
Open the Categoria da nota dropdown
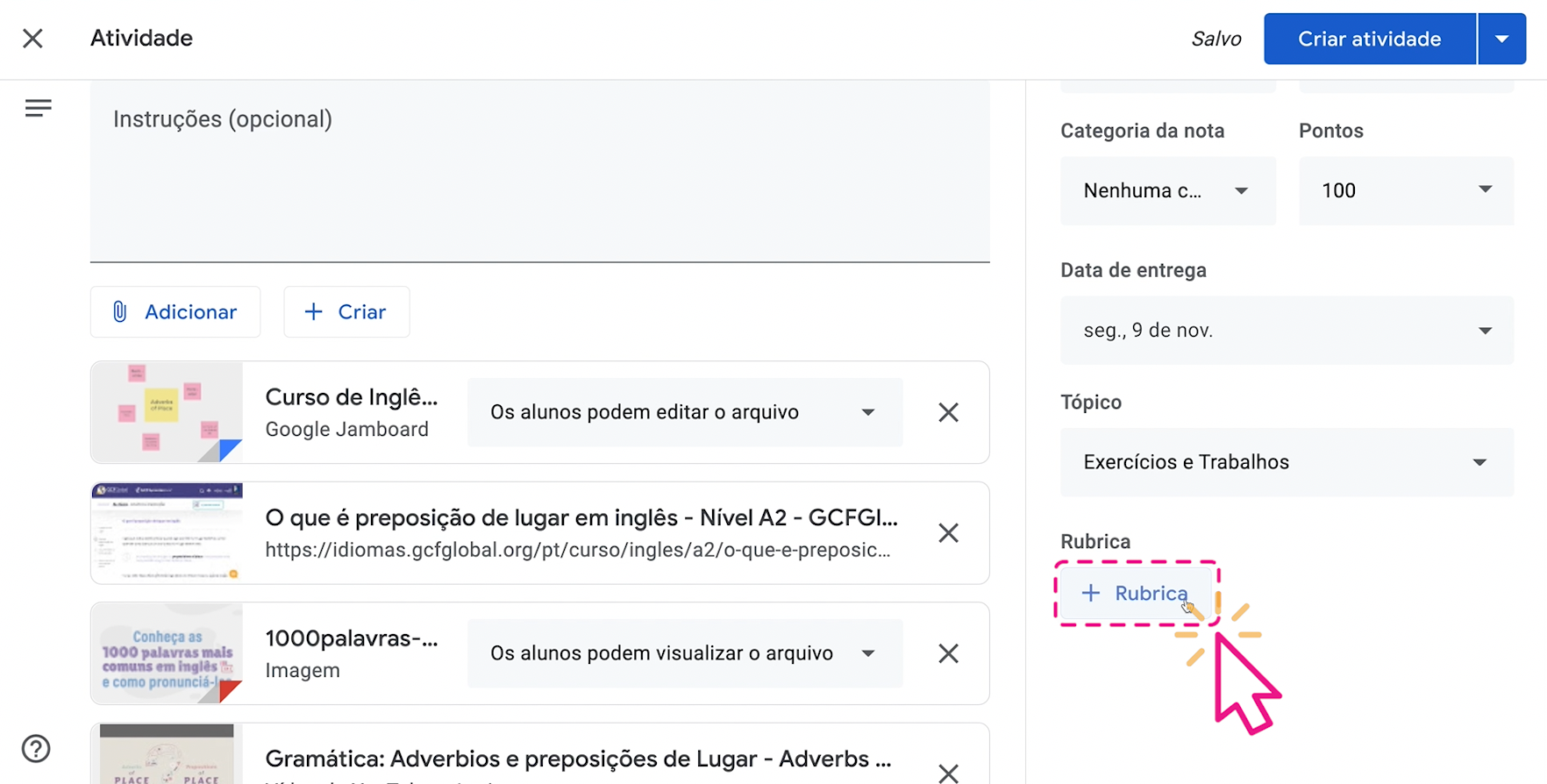(x=1168, y=191)
